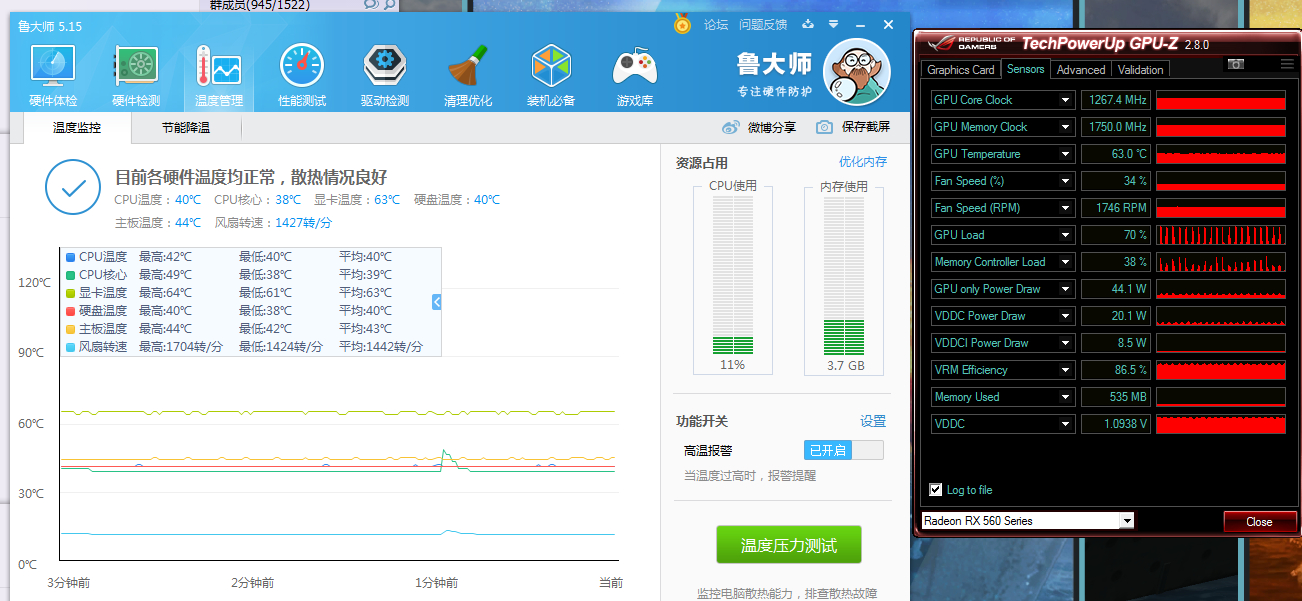Click the gold medal icon in title bar
The width and height of the screenshot is (1302, 601).
tap(682, 23)
